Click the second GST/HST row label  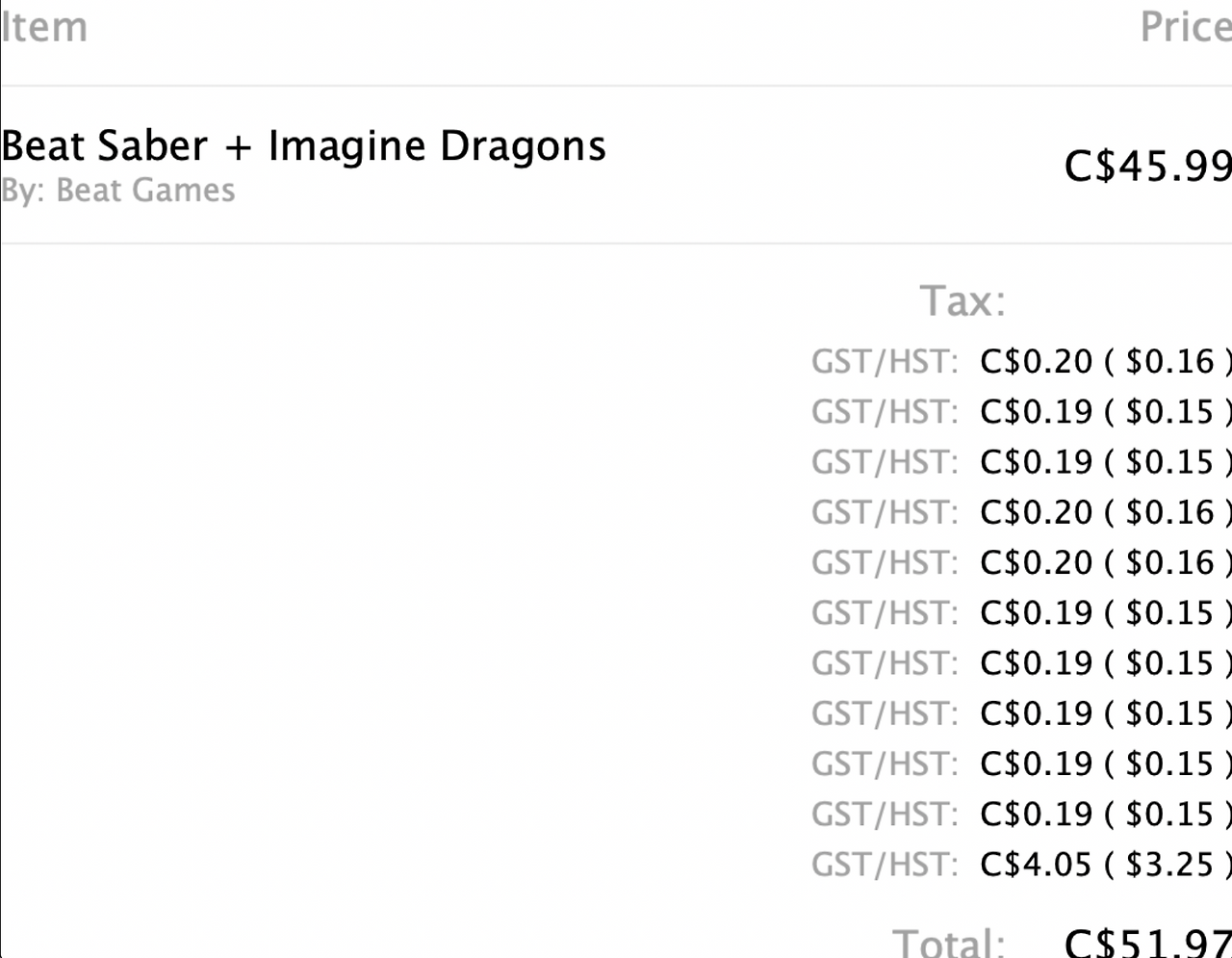[885, 412]
